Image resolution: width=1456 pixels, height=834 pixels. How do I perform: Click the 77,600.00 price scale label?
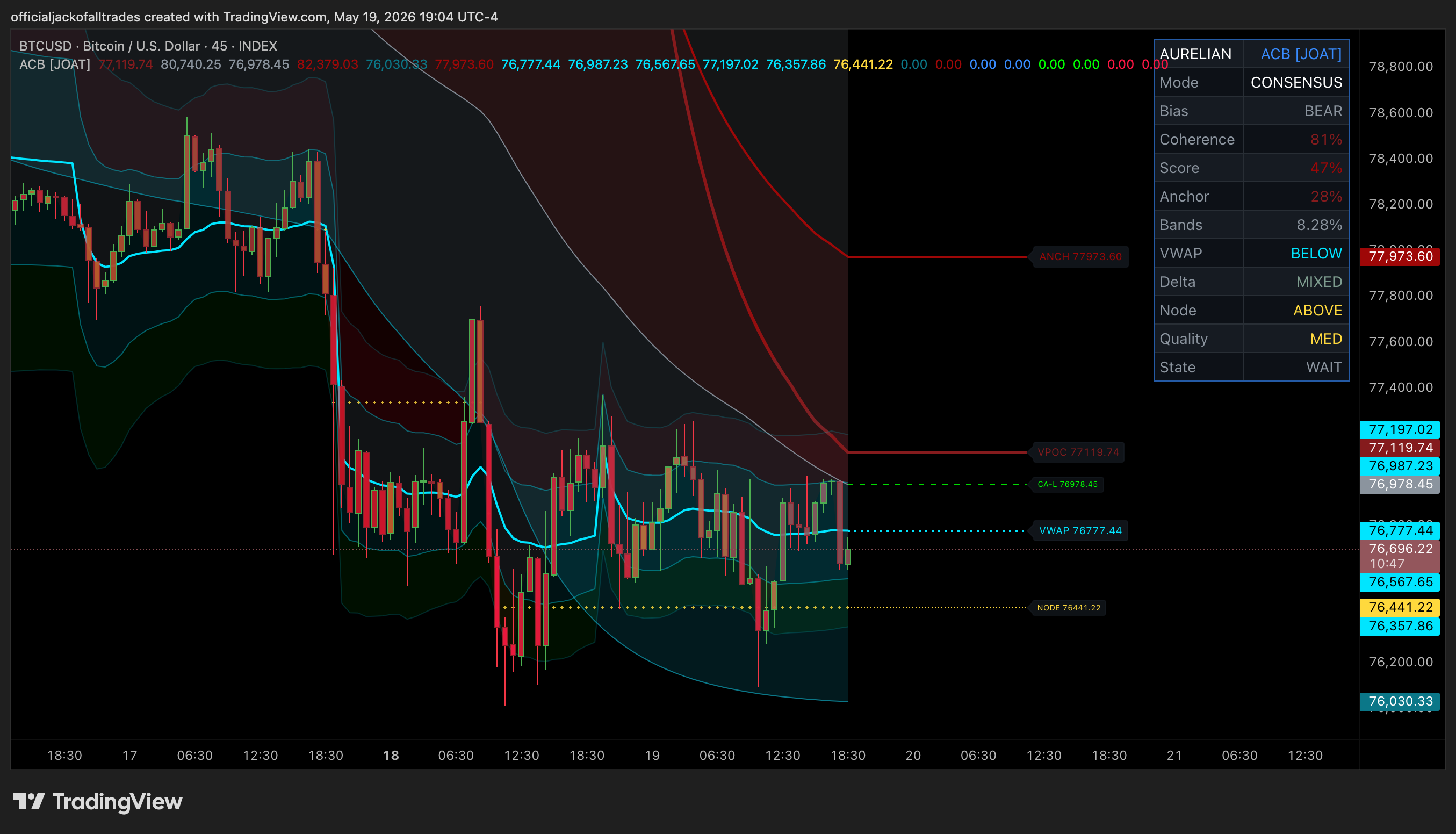click(1401, 341)
